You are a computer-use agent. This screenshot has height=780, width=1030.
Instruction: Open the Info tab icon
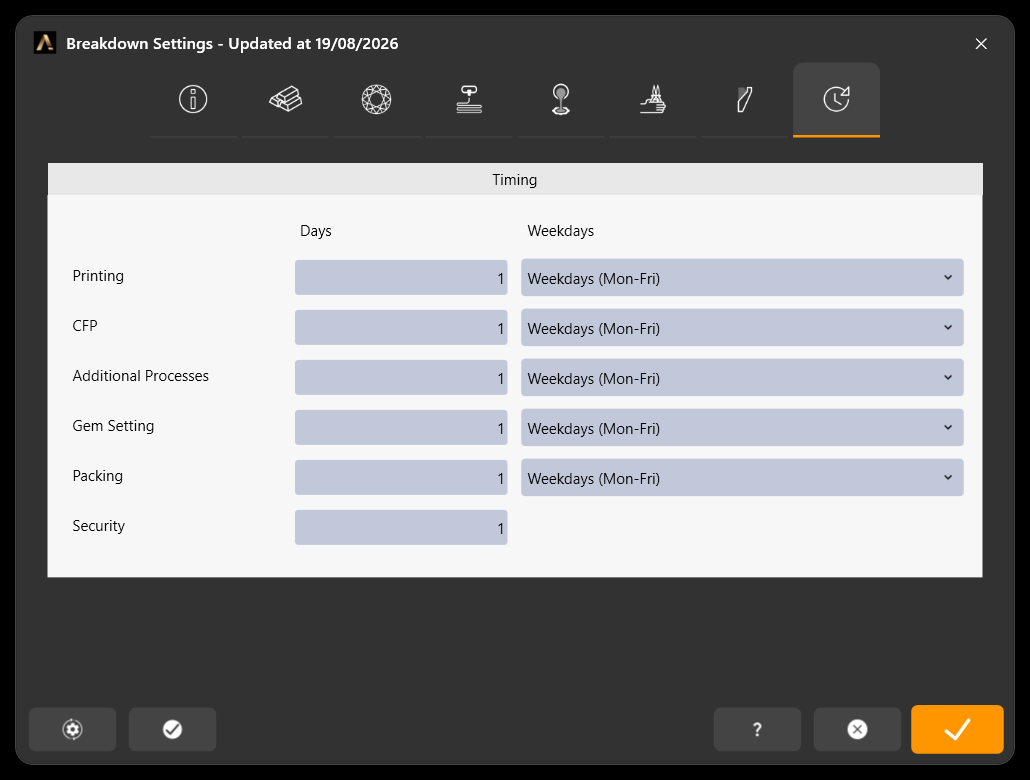click(x=193, y=100)
